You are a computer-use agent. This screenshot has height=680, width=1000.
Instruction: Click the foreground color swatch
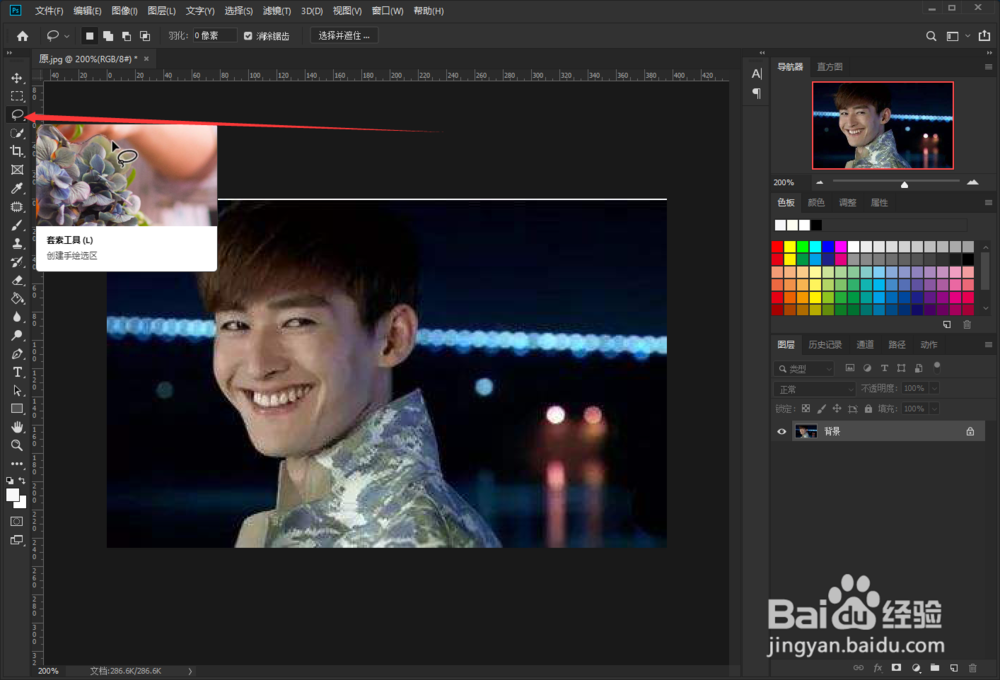(x=13, y=495)
